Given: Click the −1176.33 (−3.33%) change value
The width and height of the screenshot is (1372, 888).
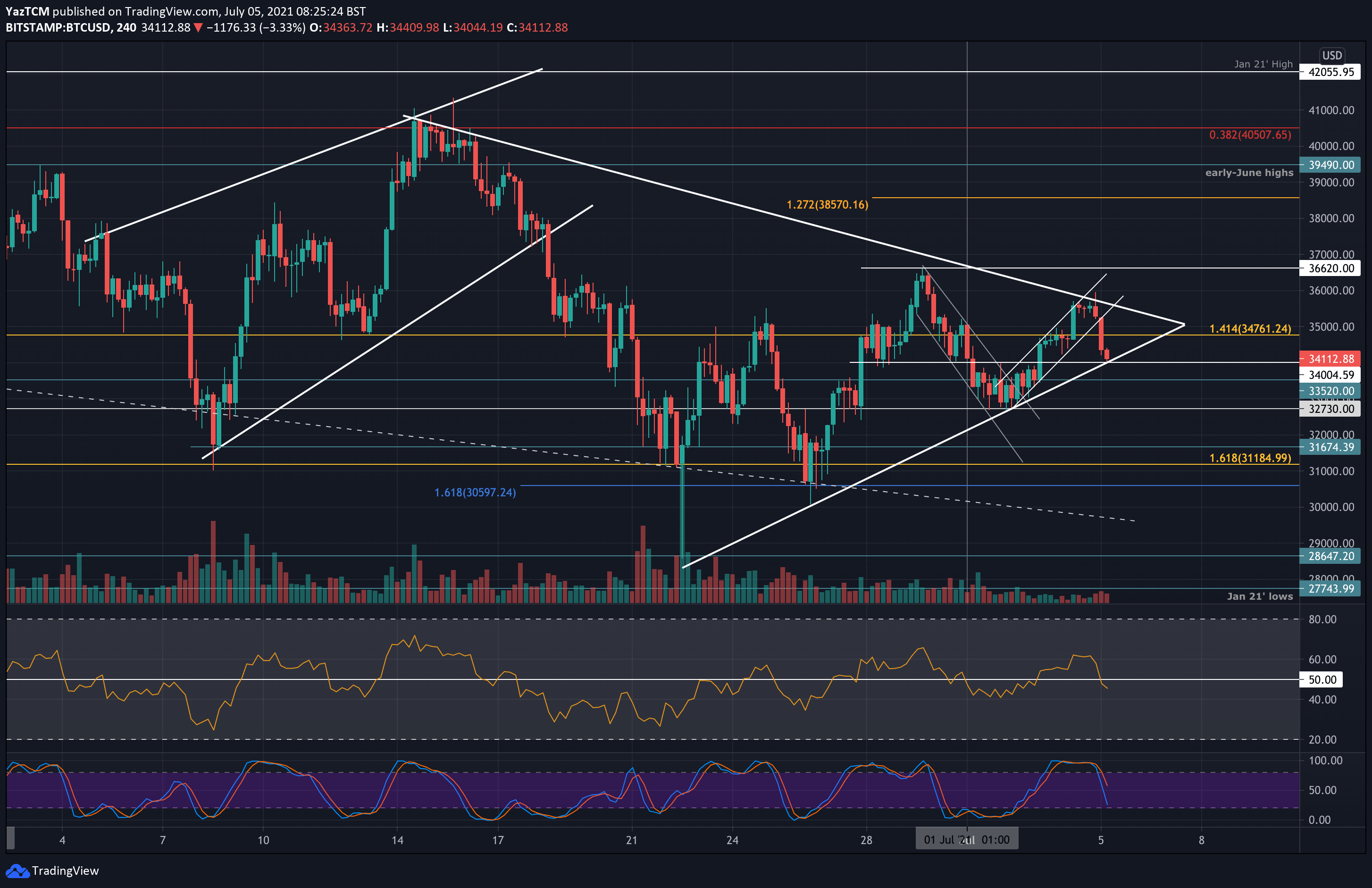Looking at the screenshot, I should point(255,28).
